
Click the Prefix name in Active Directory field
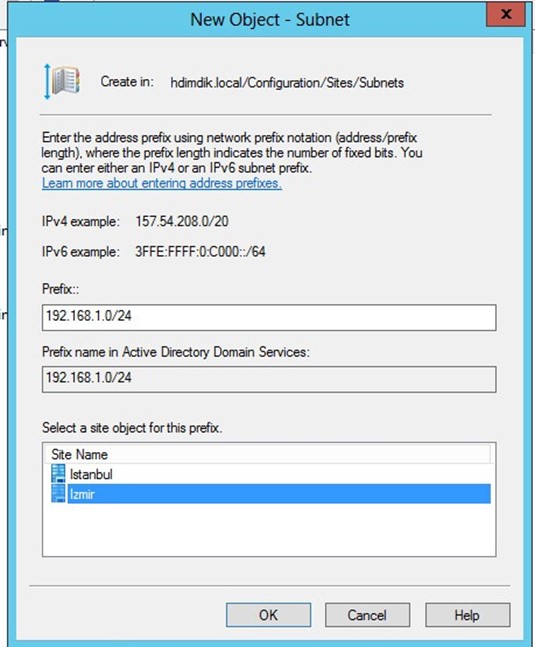(269, 379)
